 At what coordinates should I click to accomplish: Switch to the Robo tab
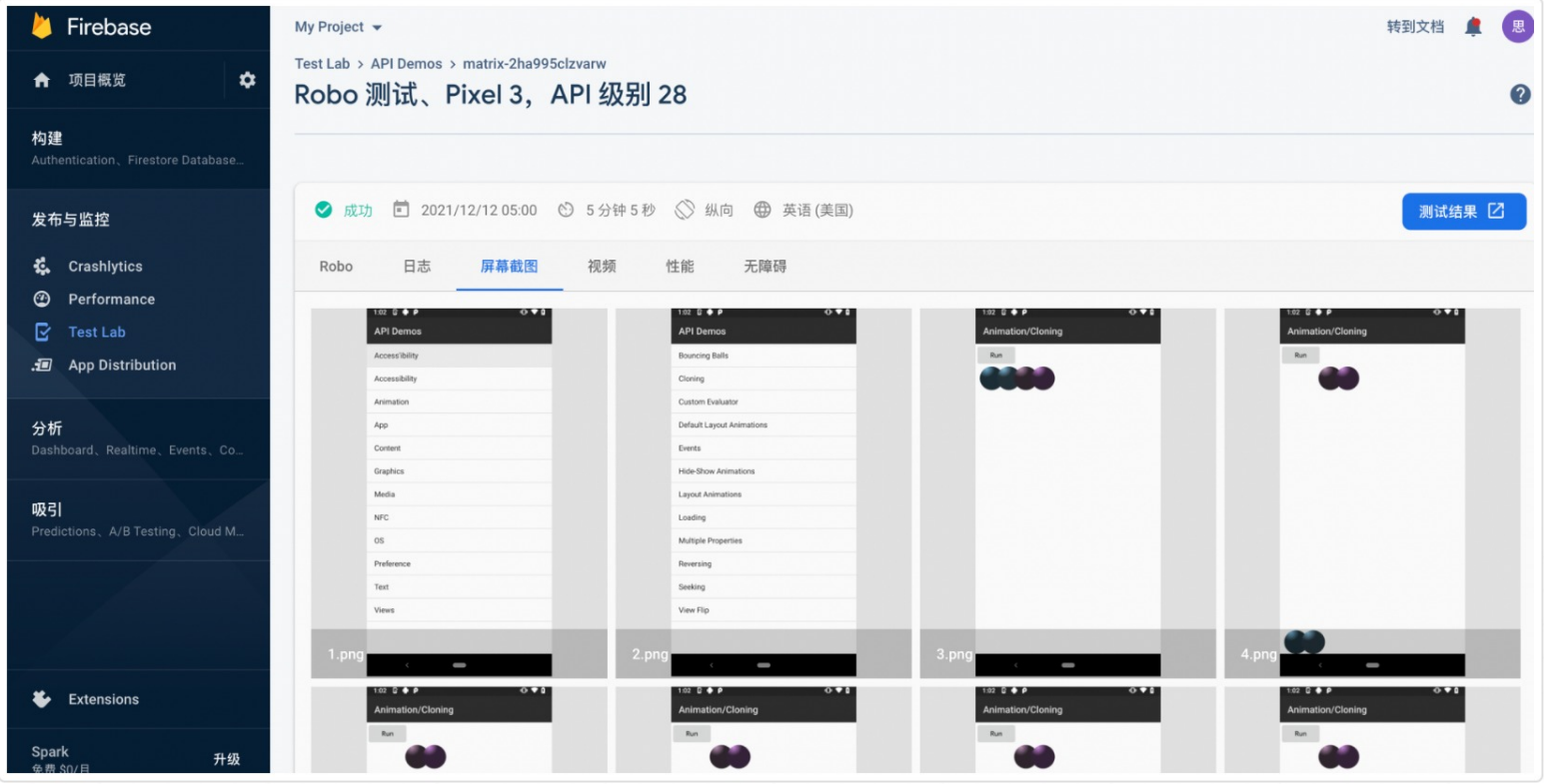click(x=336, y=266)
